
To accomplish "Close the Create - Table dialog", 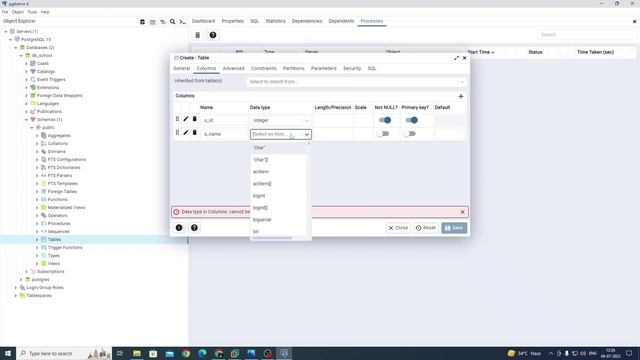I will [464, 58].
